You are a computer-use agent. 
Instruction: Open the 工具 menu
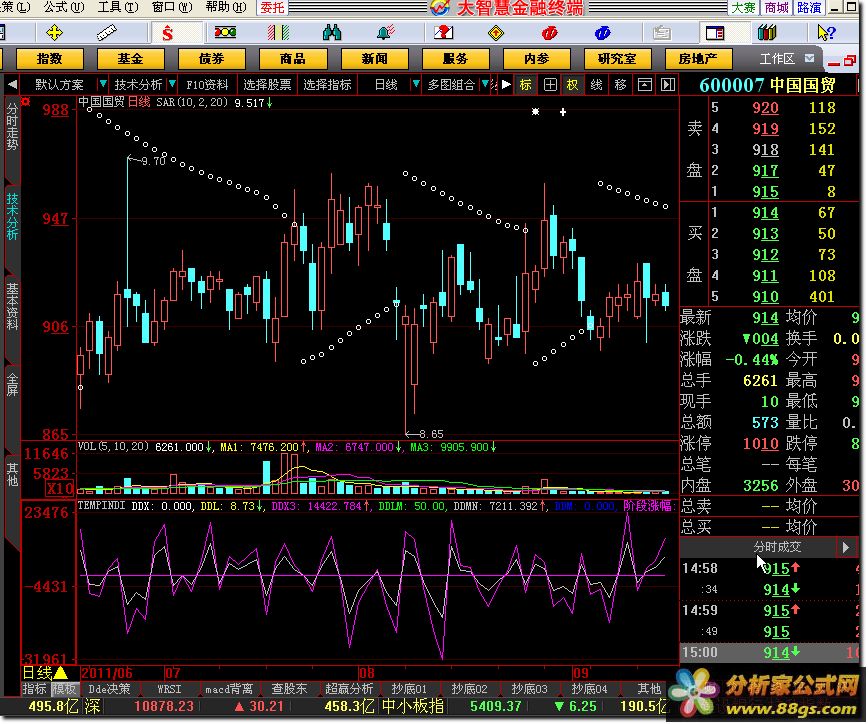(118, 7)
